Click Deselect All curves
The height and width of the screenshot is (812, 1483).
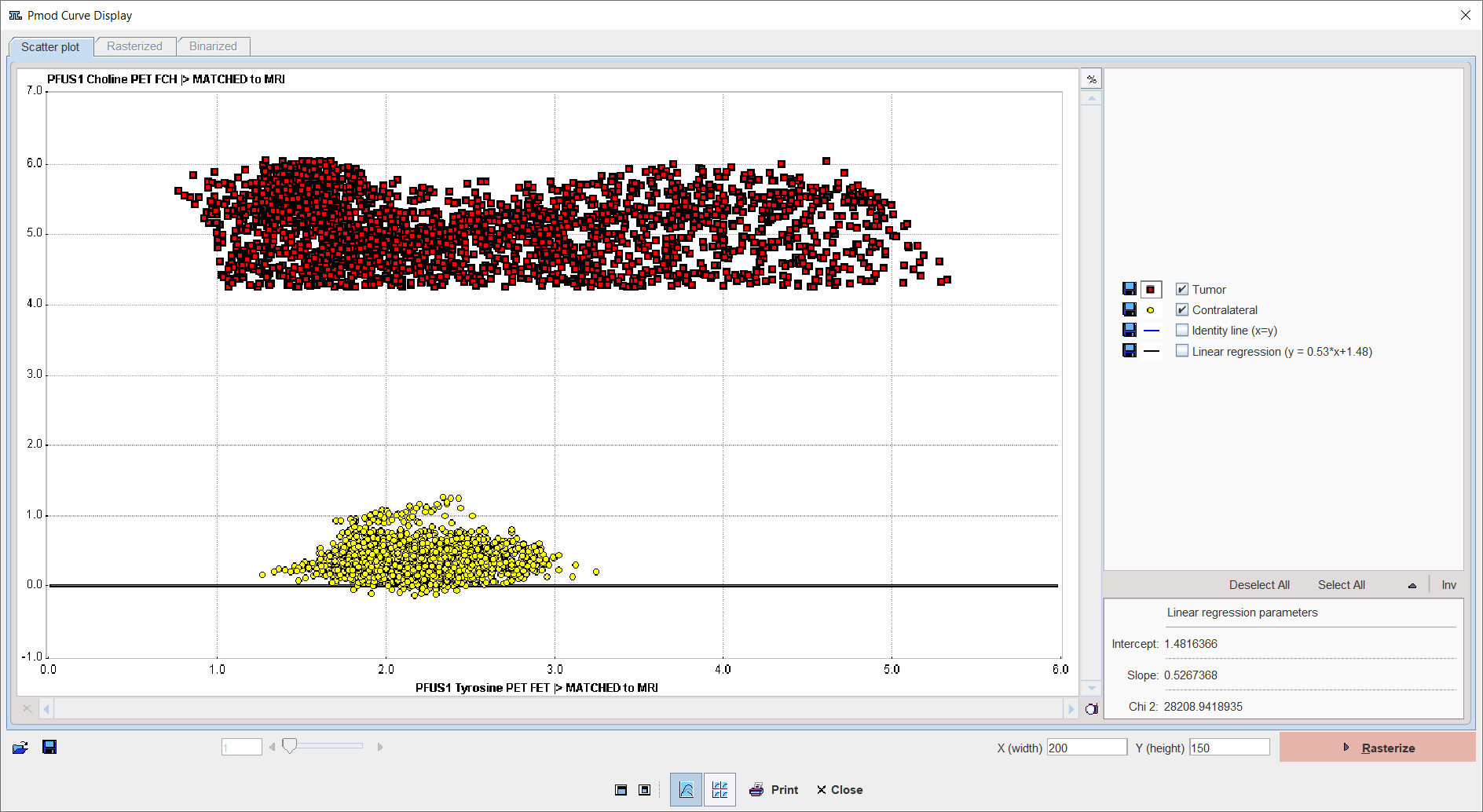pos(1259,585)
